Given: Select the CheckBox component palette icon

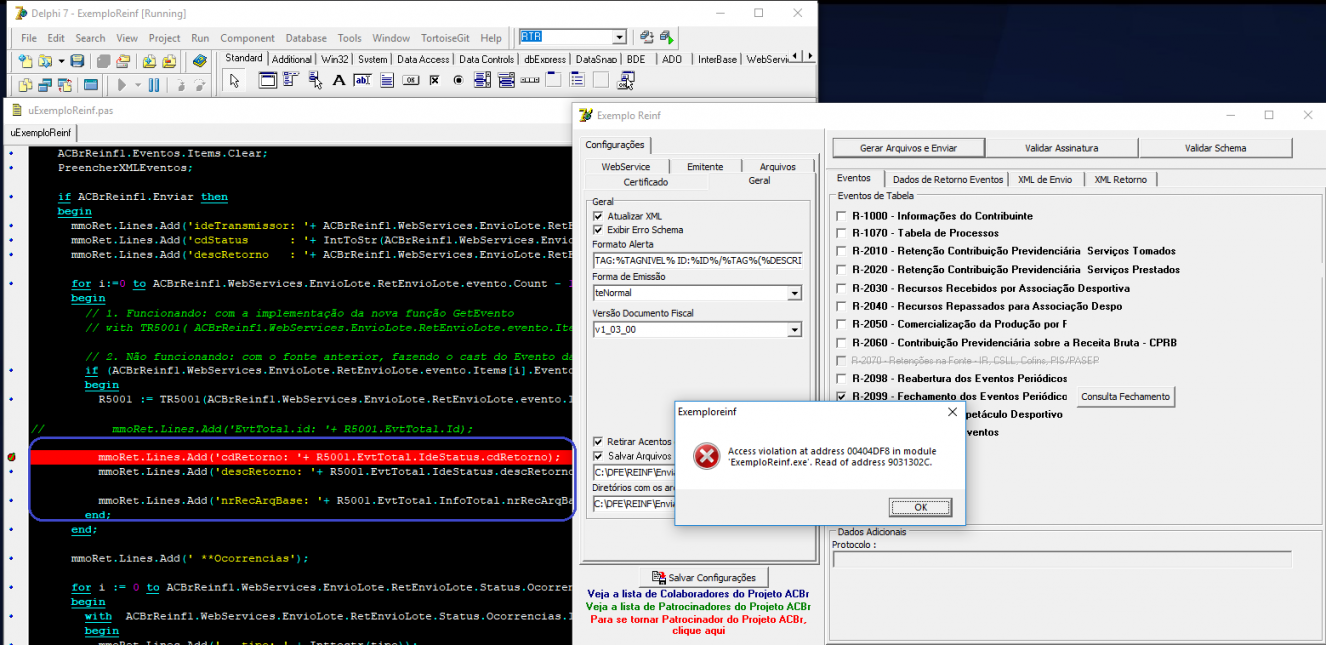Looking at the screenshot, I should pyautogui.click(x=435, y=81).
